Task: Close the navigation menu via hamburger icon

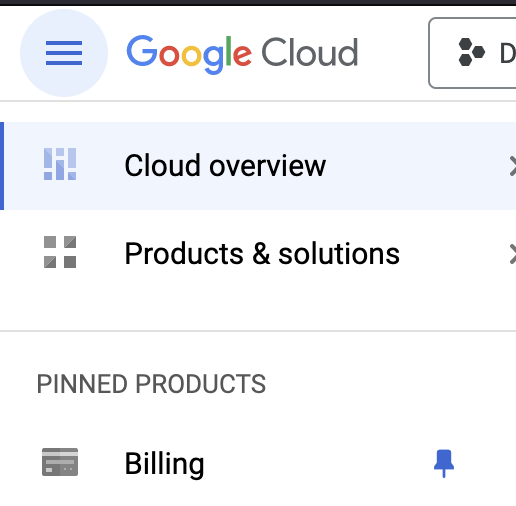Action: [64, 53]
